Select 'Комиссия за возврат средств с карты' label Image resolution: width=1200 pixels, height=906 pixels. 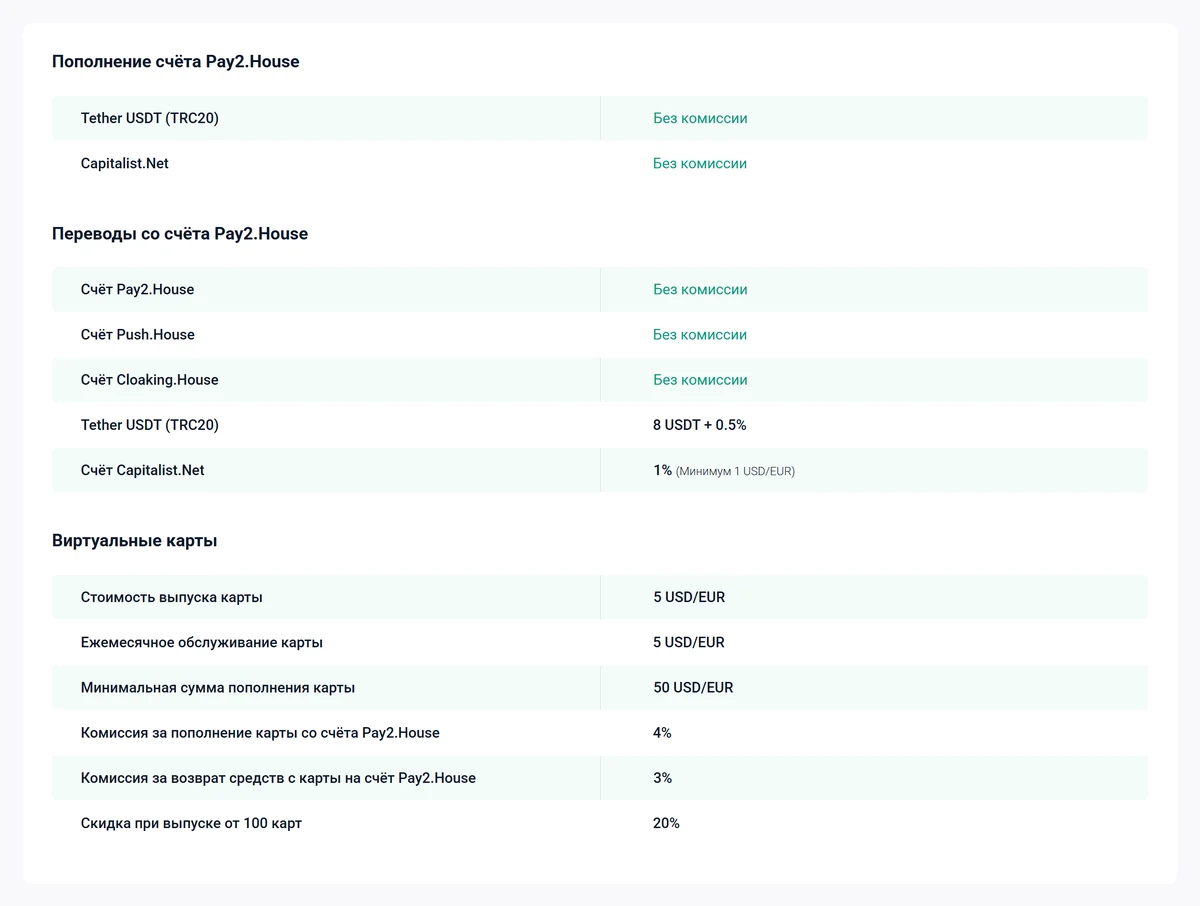point(278,778)
